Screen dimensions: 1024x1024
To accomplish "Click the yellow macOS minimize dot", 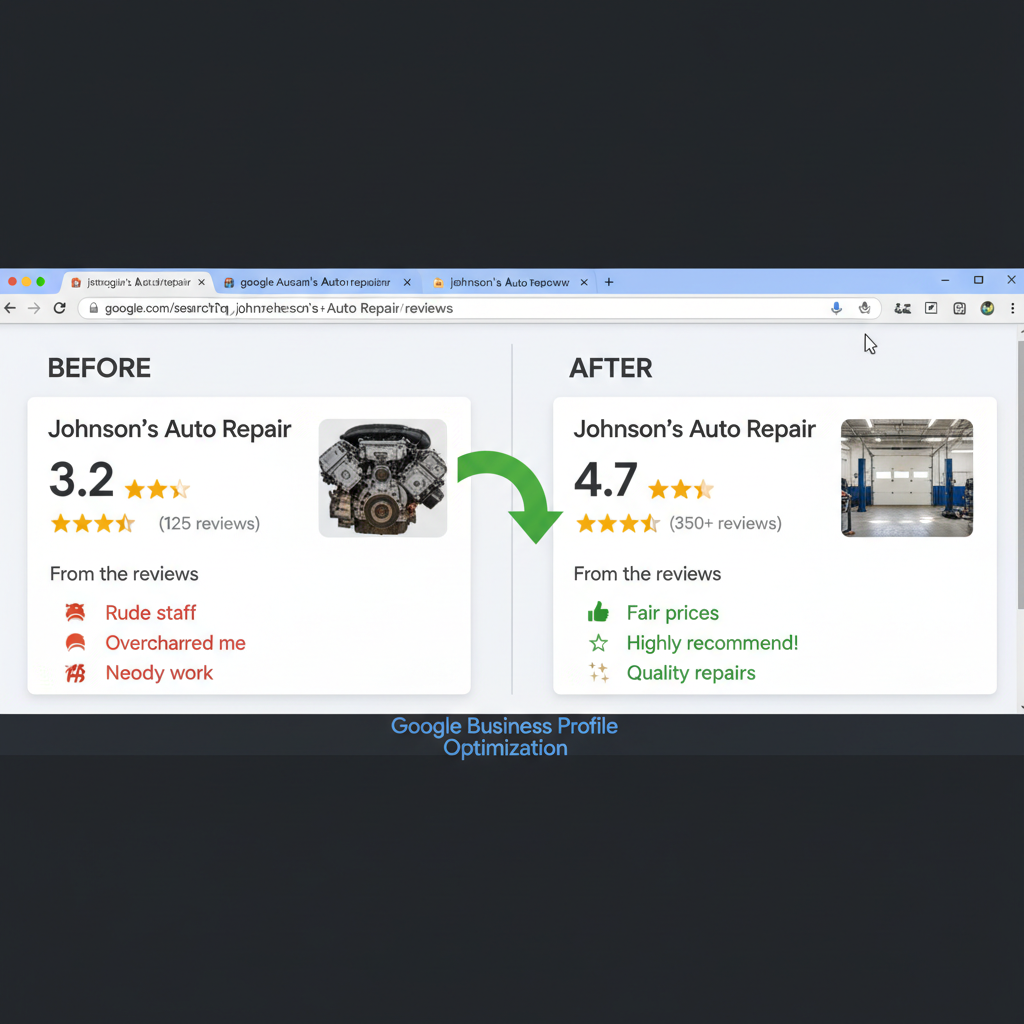I will pos(26,281).
